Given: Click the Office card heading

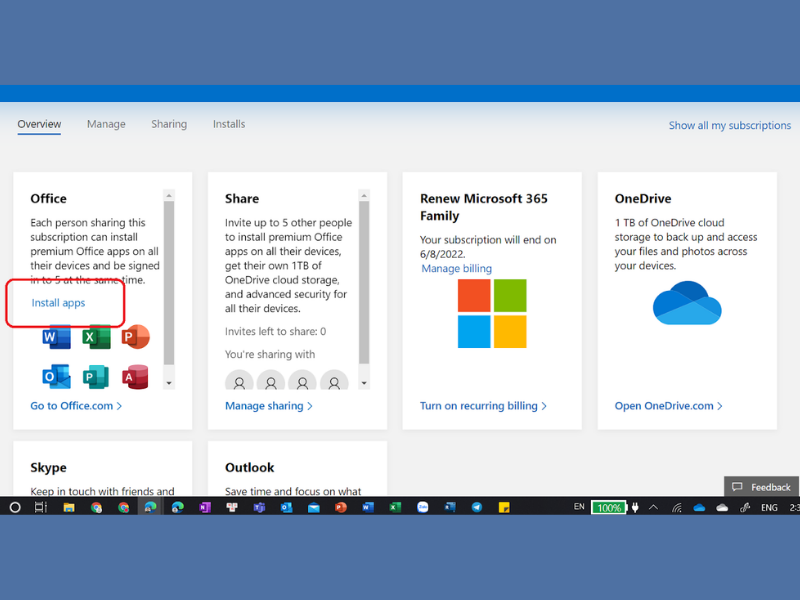Looking at the screenshot, I should (x=48, y=198).
